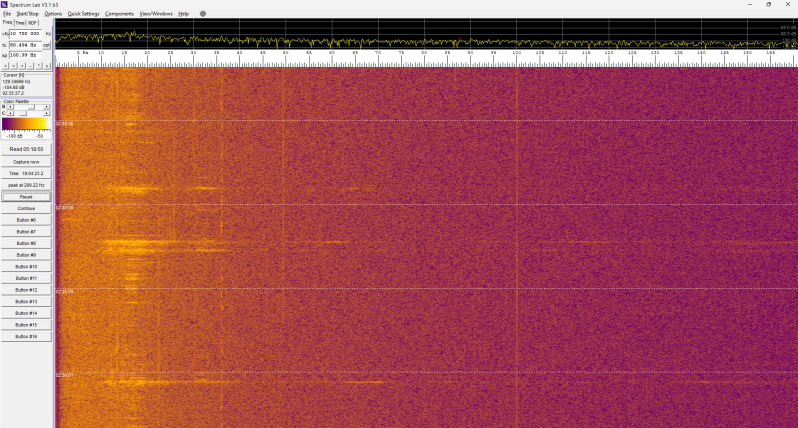This screenshot has height=428, width=798.
Task: Minimize the Spectrum Lab window
Action: [x=750, y=5]
